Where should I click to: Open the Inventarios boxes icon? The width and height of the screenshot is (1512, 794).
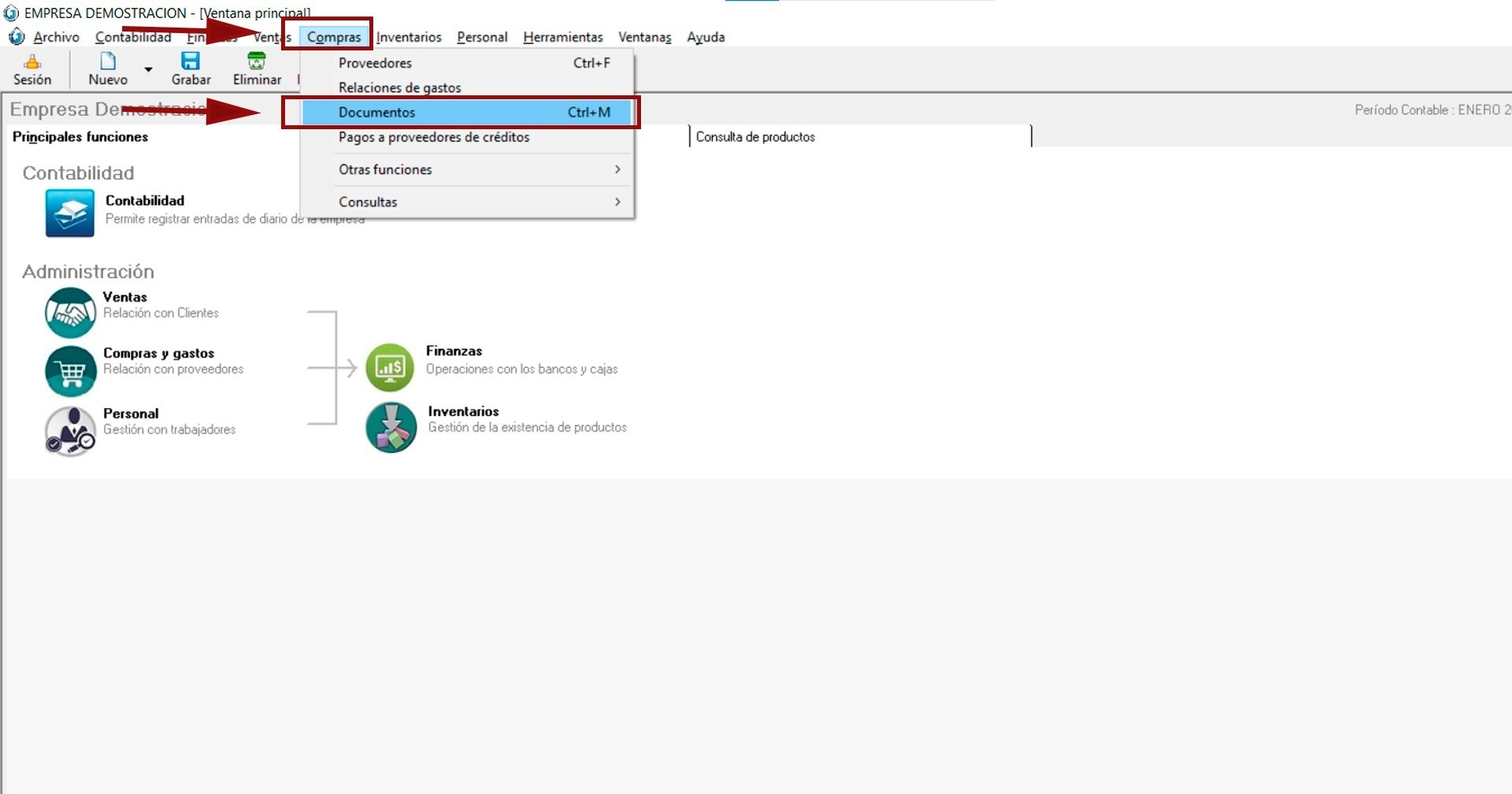click(x=391, y=428)
